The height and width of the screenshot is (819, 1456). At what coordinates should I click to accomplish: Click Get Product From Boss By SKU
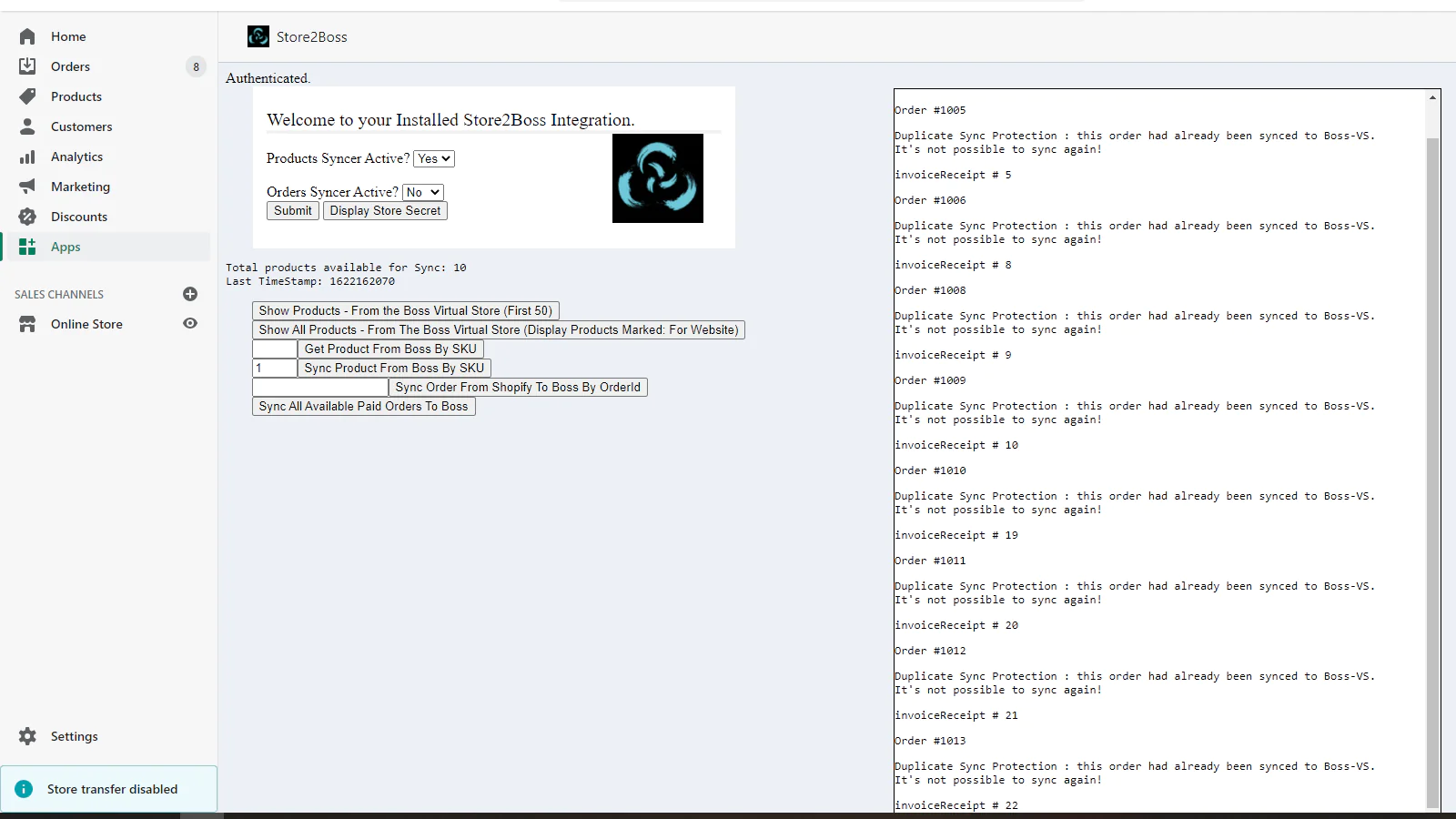pos(390,349)
